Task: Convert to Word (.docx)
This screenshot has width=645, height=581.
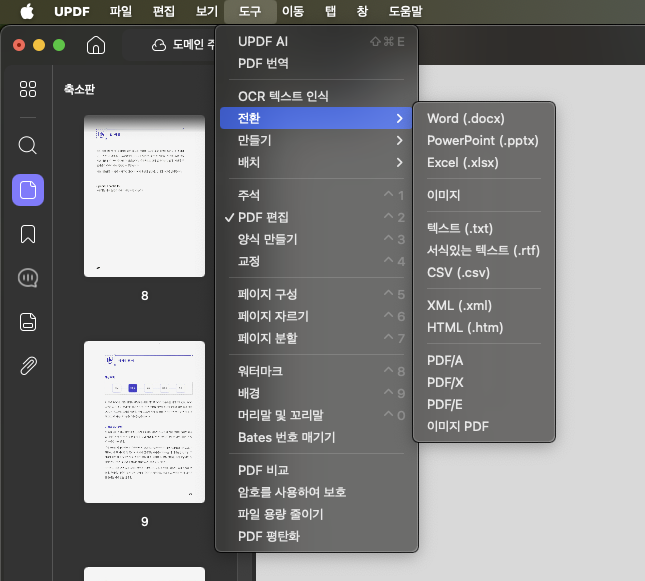Action: [x=484, y=119]
